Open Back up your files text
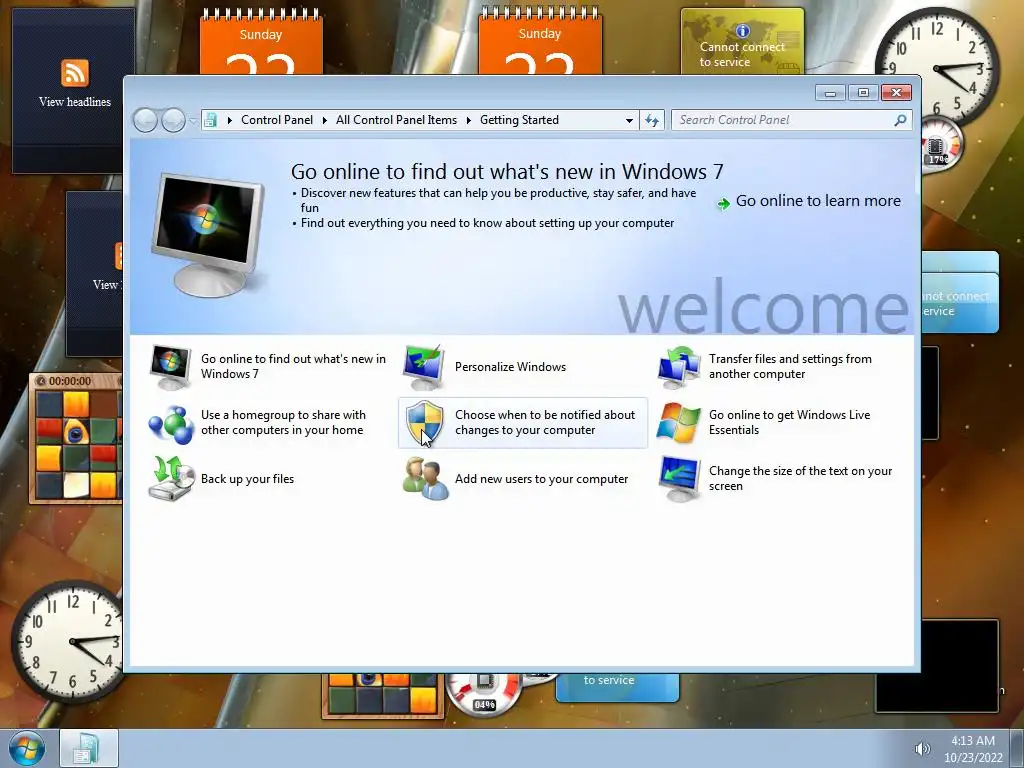This screenshot has height=768, width=1024. 247,479
